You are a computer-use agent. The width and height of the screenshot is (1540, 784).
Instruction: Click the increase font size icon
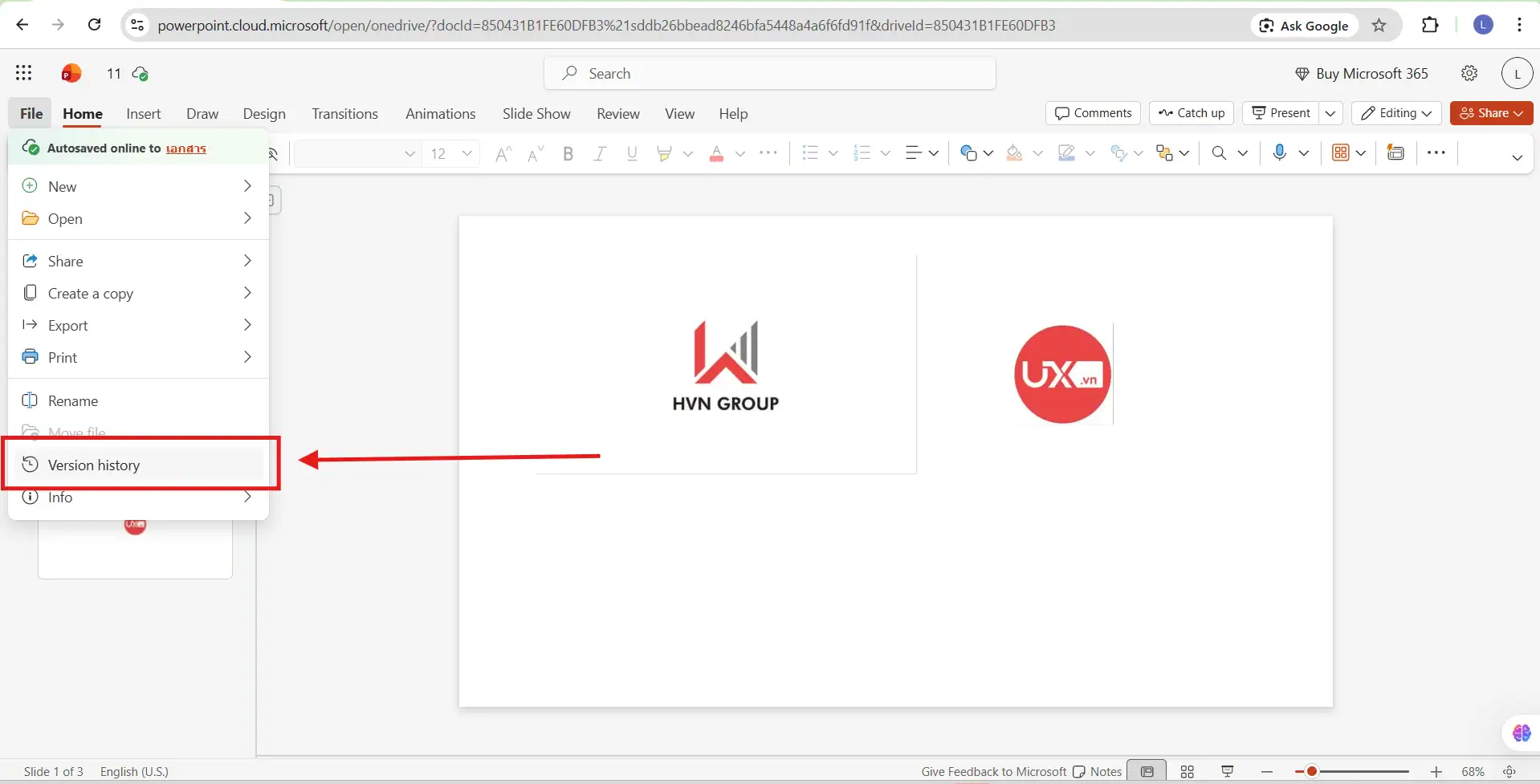tap(503, 153)
